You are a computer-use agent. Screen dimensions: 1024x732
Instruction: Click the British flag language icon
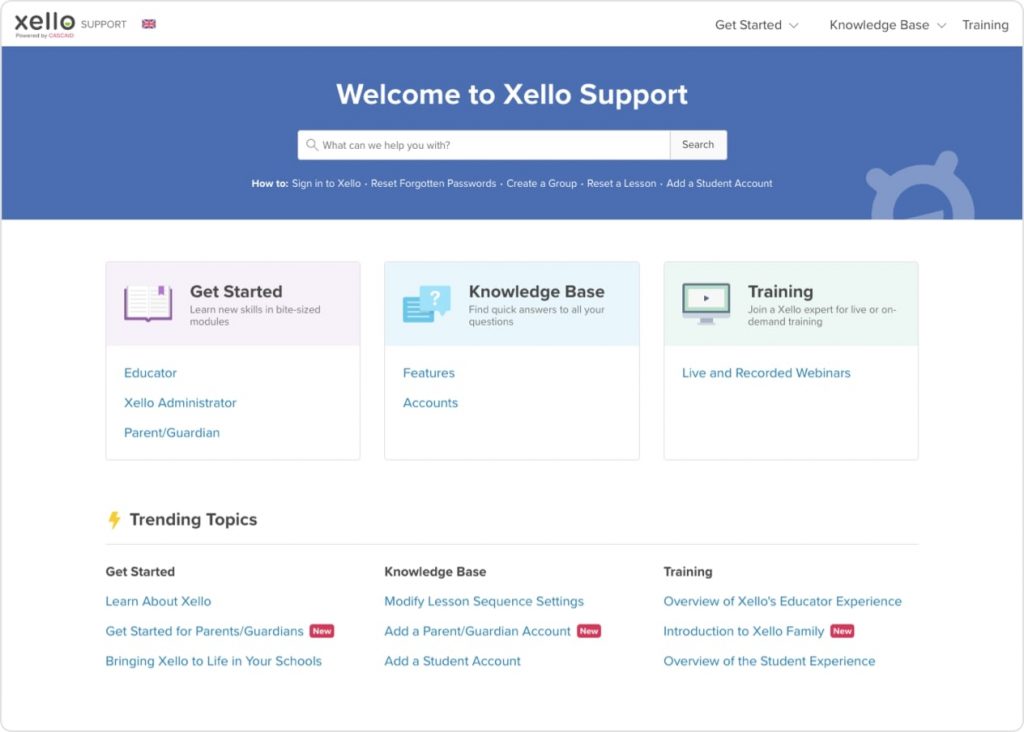point(148,23)
